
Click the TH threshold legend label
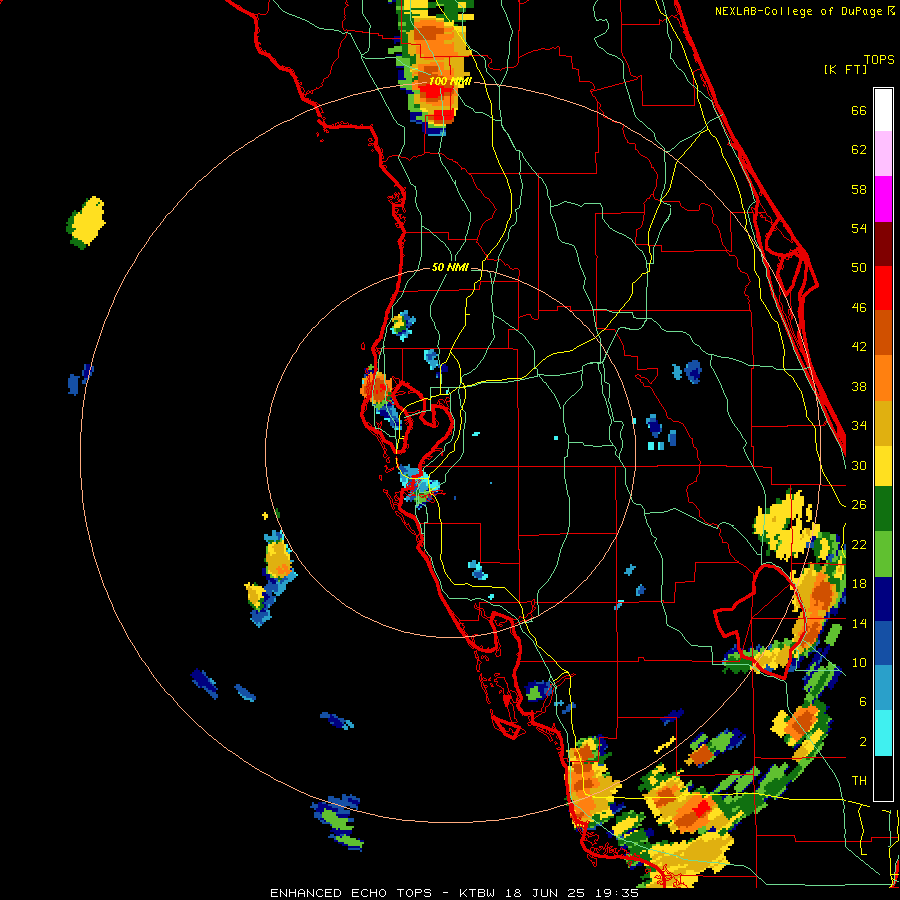859,781
